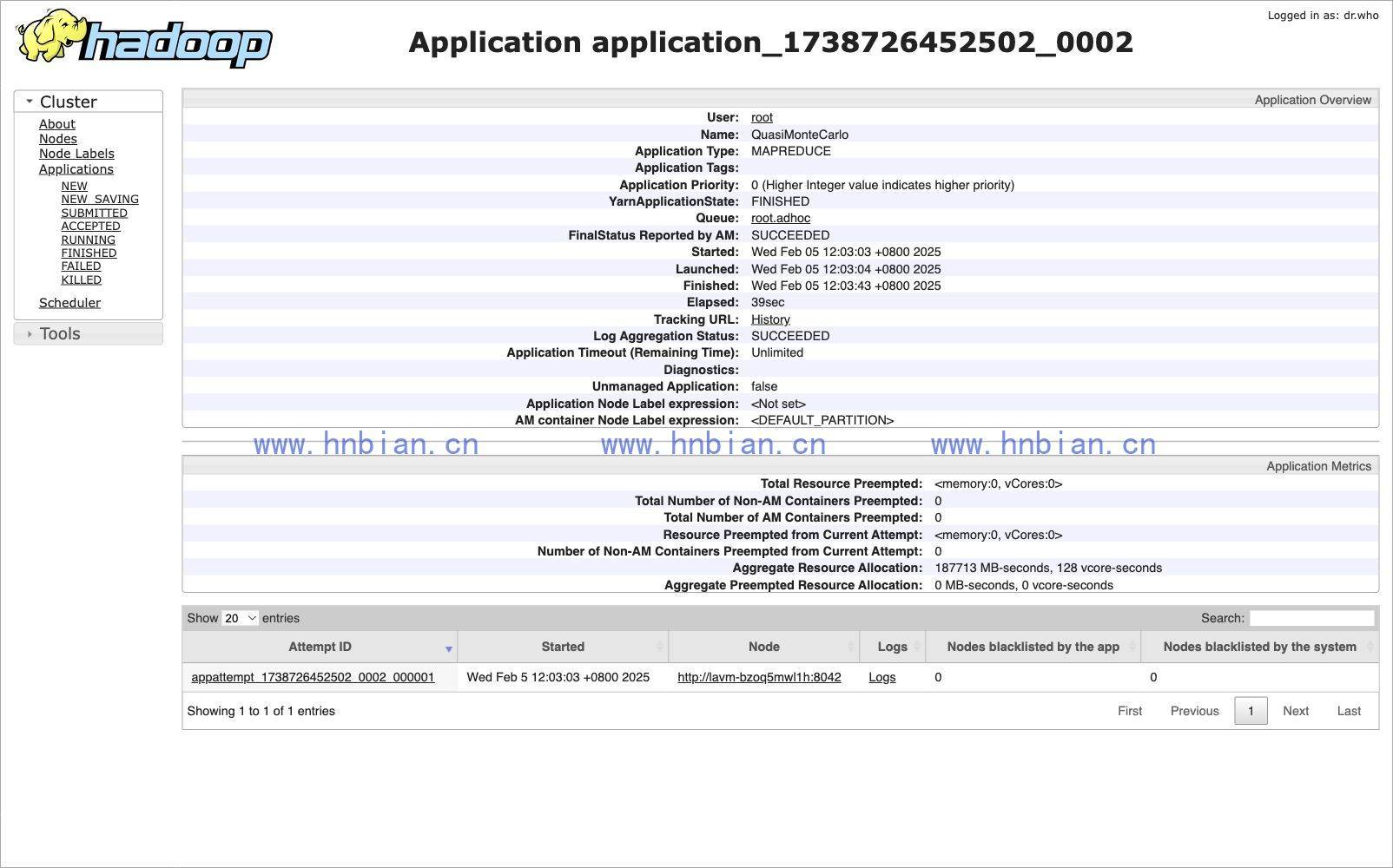1393x868 pixels.
Task: Click the QuasiMonteCarlo application name
Action: pos(800,135)
